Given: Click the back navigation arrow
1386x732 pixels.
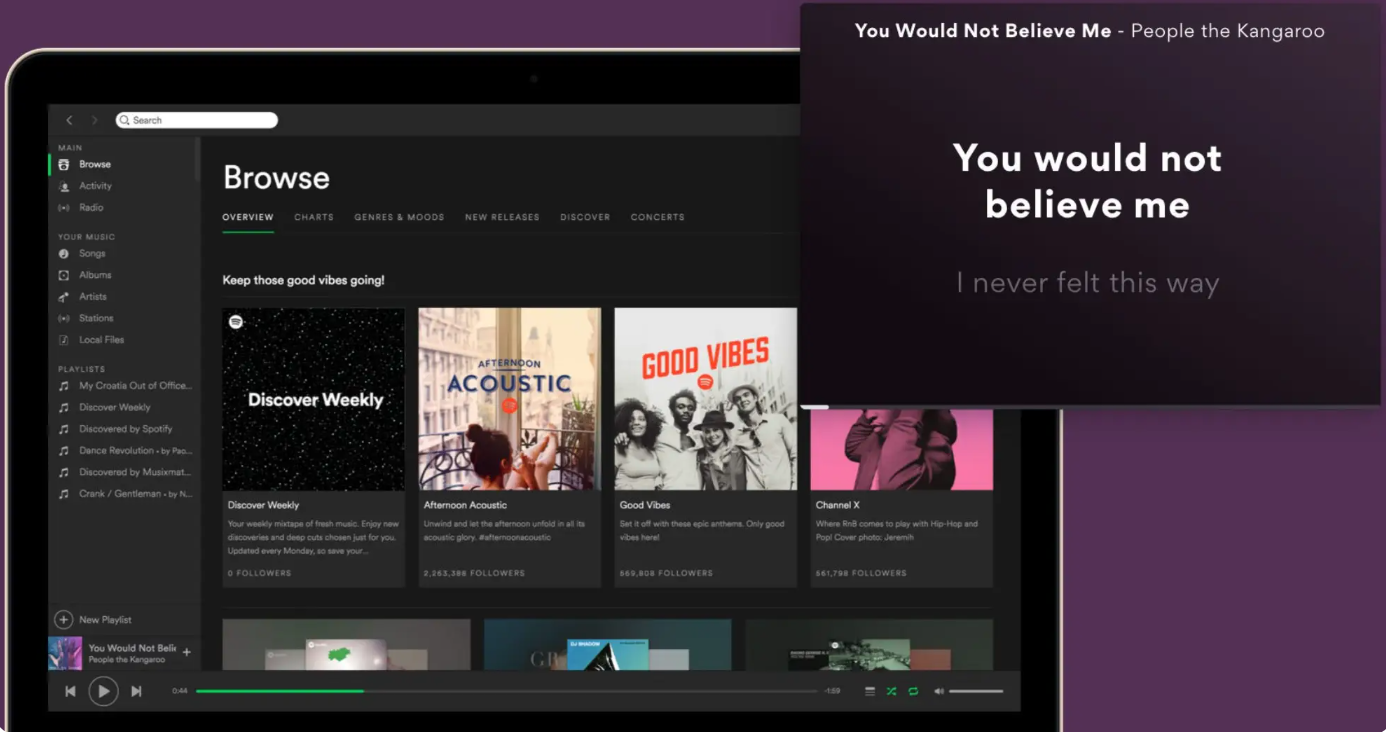Looking at the screenshot, I should 69,120.
